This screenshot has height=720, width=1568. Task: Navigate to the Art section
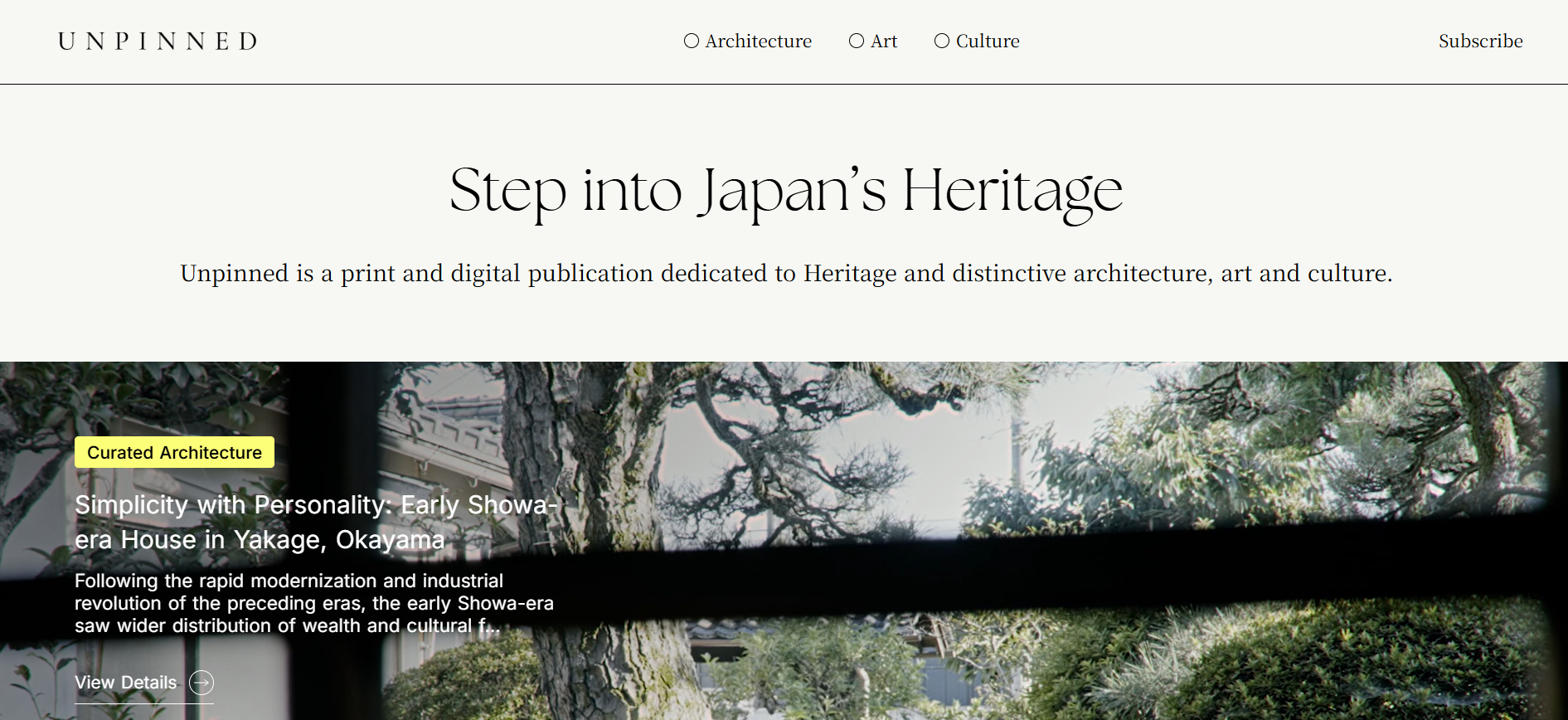coord(884,41)
